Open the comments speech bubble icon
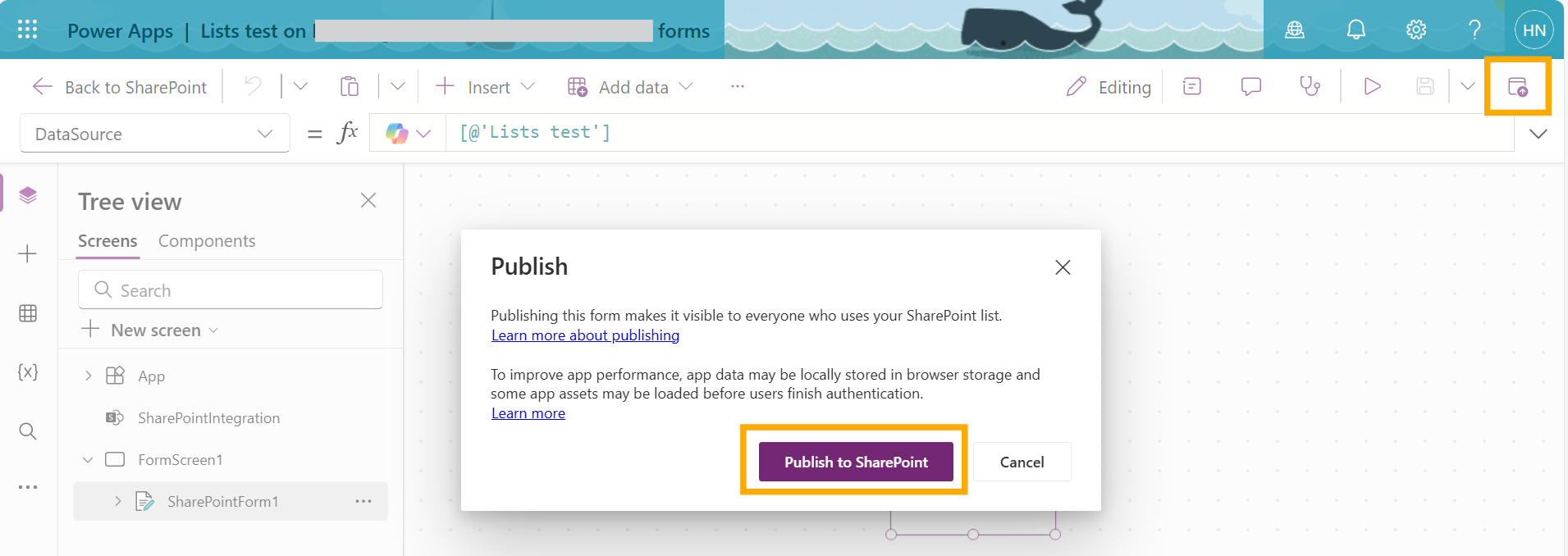Viewport: 1568px width, 556px height. (x=1251, y=86)
